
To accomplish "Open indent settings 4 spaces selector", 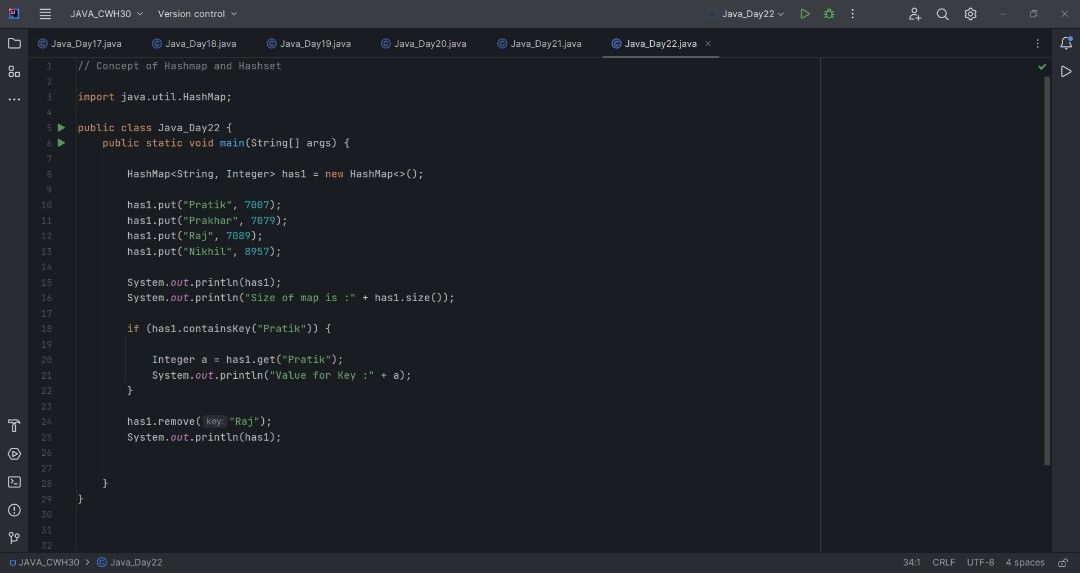I will click(1025, 563).
